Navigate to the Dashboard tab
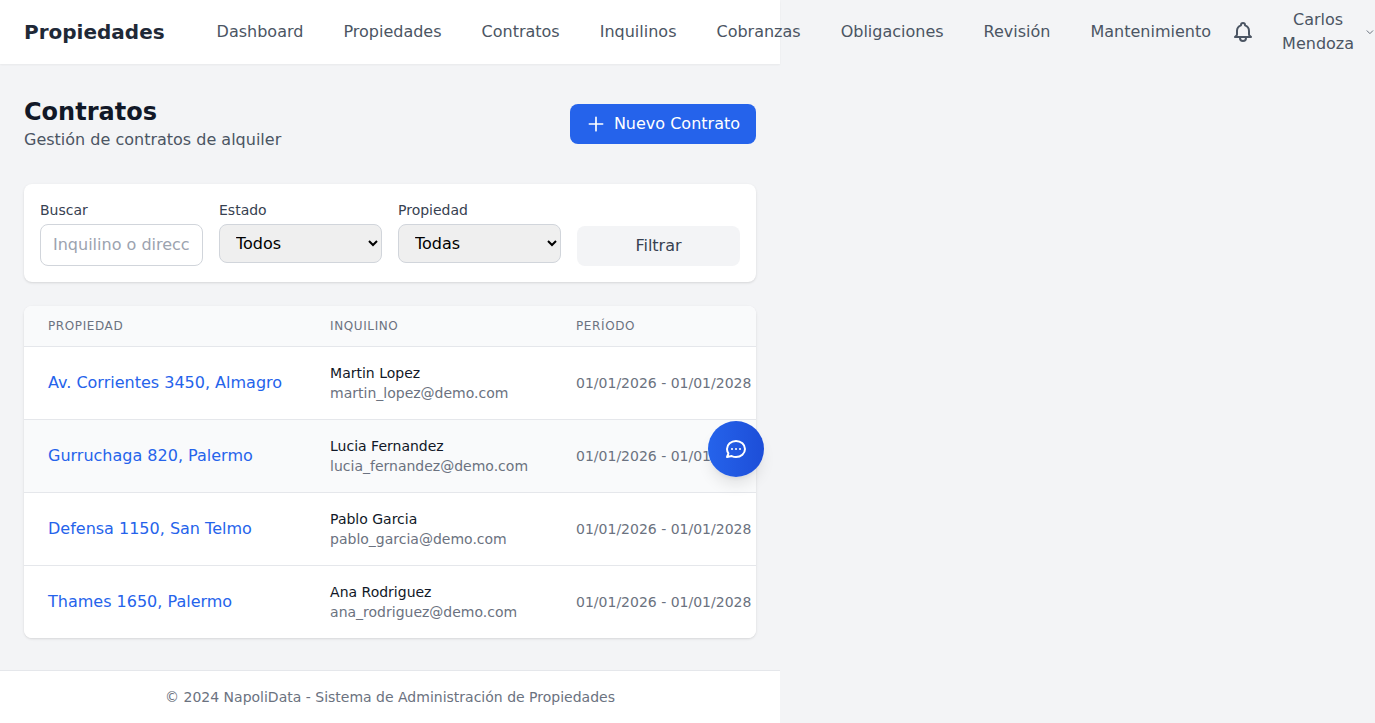Screen dimensions: 1375x723 coord(259,31)
